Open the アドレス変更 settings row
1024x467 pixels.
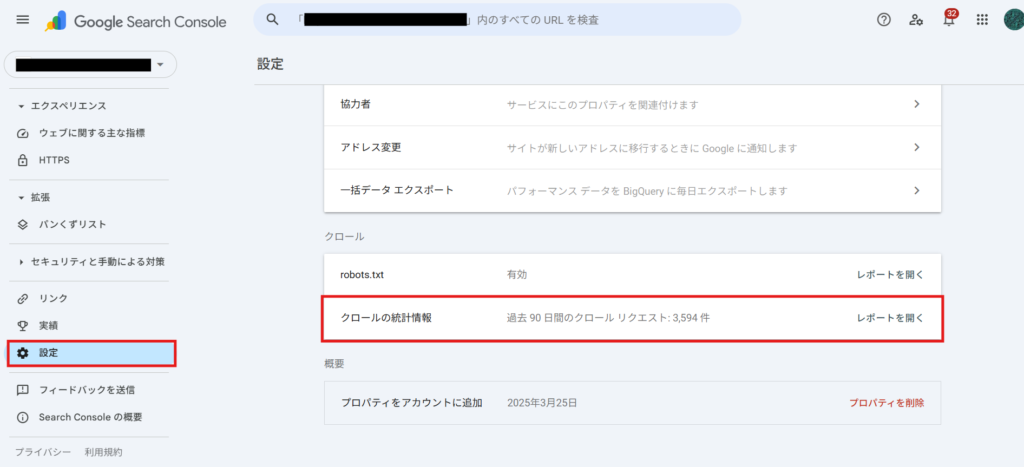coord(632,148)
